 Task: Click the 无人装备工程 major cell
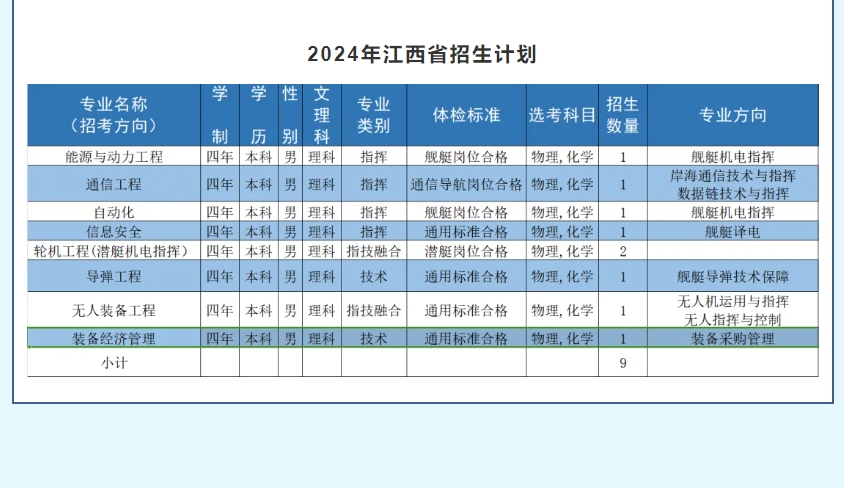(x=114, y=310)
